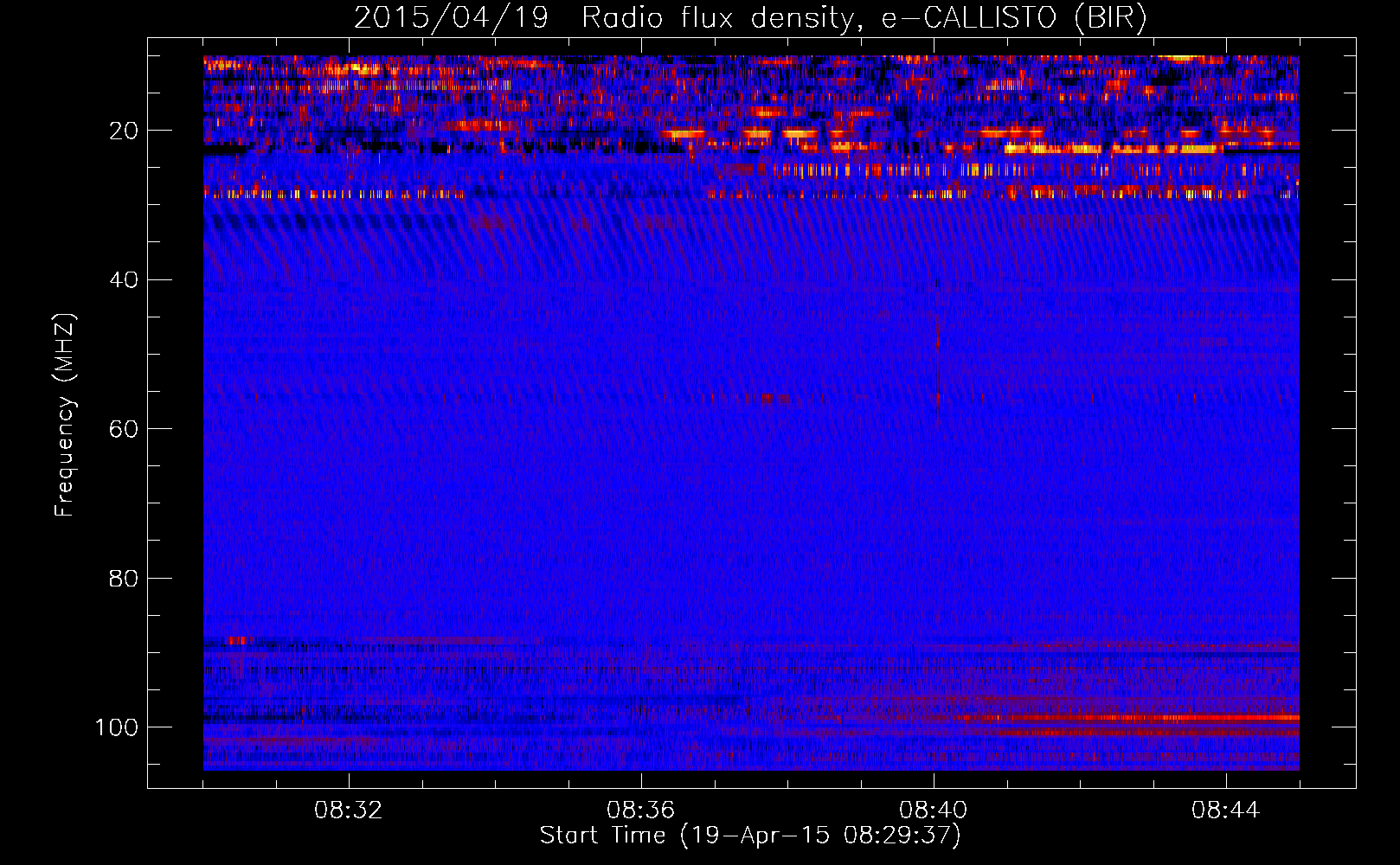
Task: Click the 40 MHz frequency tick label
Action: [124, 280]
